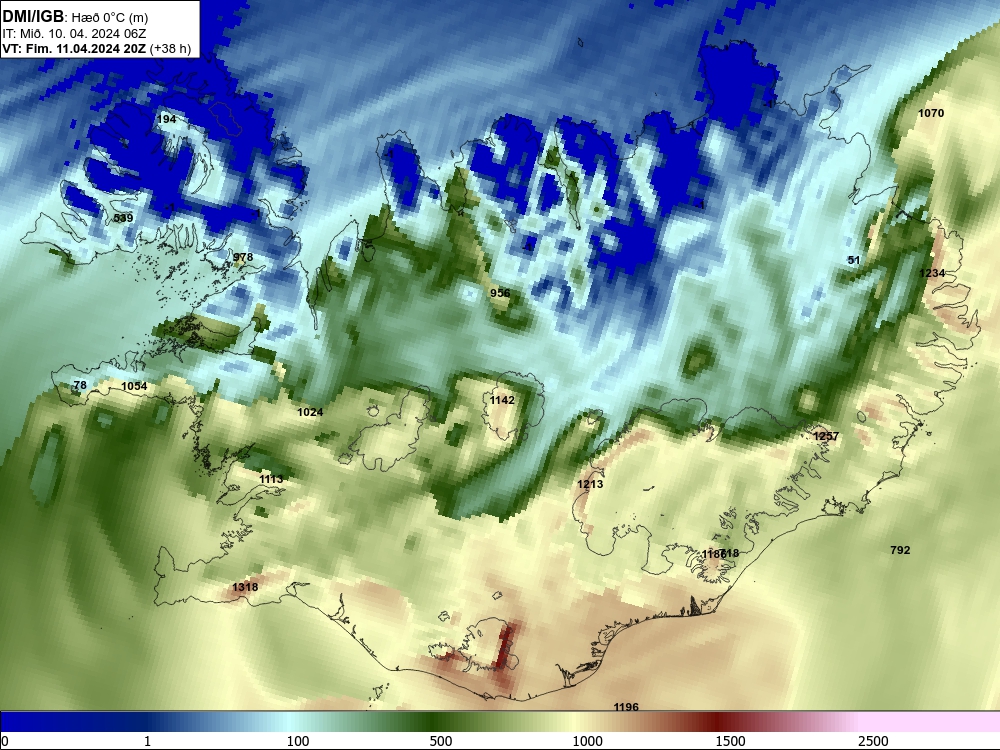The height and width of the screenshot is (750, 1000).
Task: Click the 0 label on the color scale
Action: 5,741
